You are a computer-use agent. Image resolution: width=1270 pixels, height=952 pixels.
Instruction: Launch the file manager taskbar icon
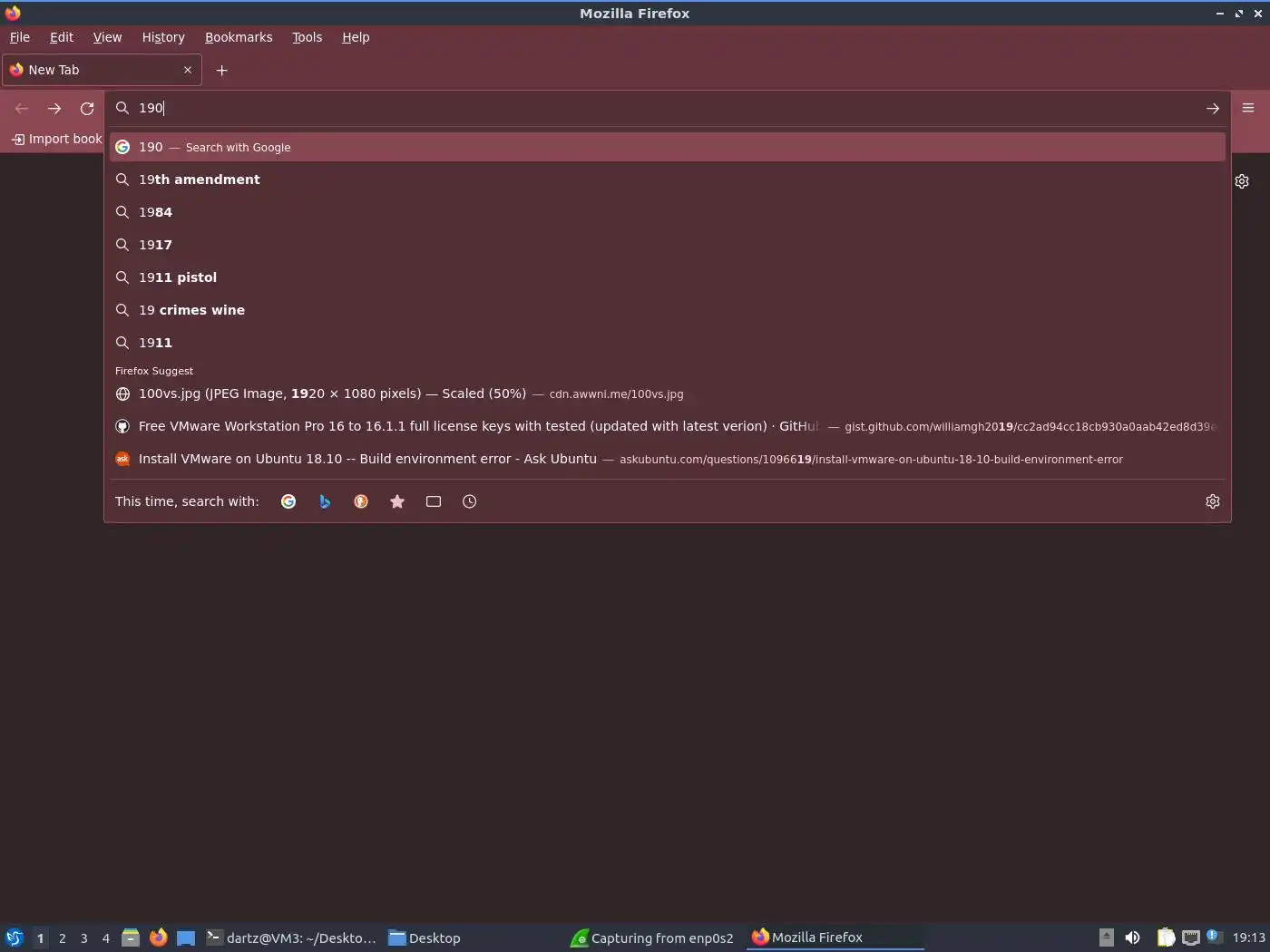point(131,937)
